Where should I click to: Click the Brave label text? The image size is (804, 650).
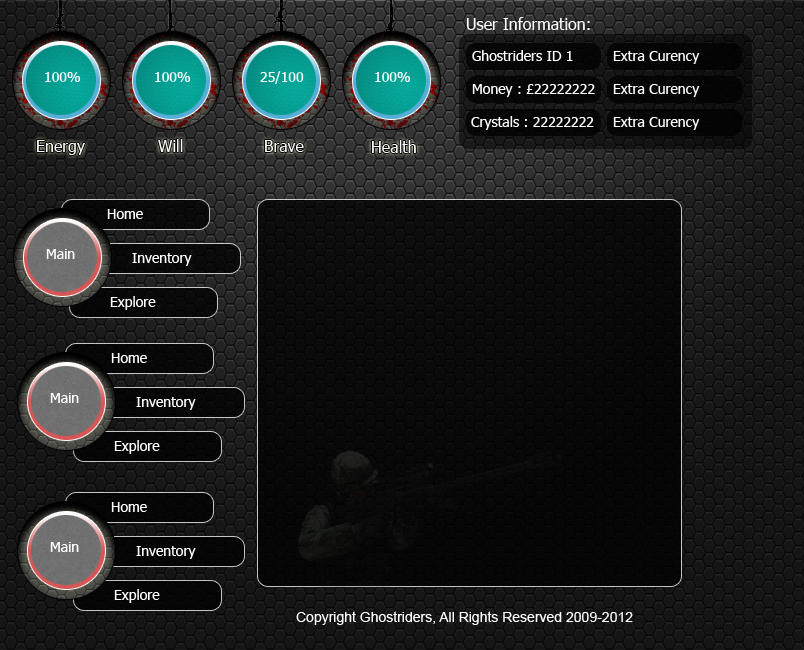(284, 147)
